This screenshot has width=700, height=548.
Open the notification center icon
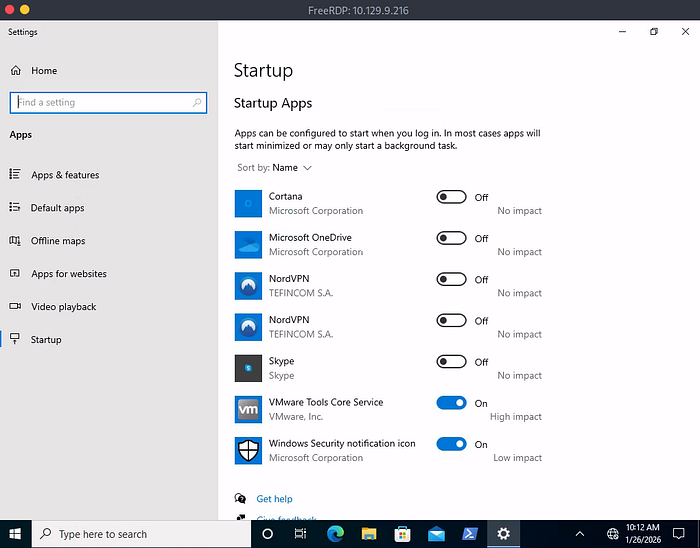(679, 534)
